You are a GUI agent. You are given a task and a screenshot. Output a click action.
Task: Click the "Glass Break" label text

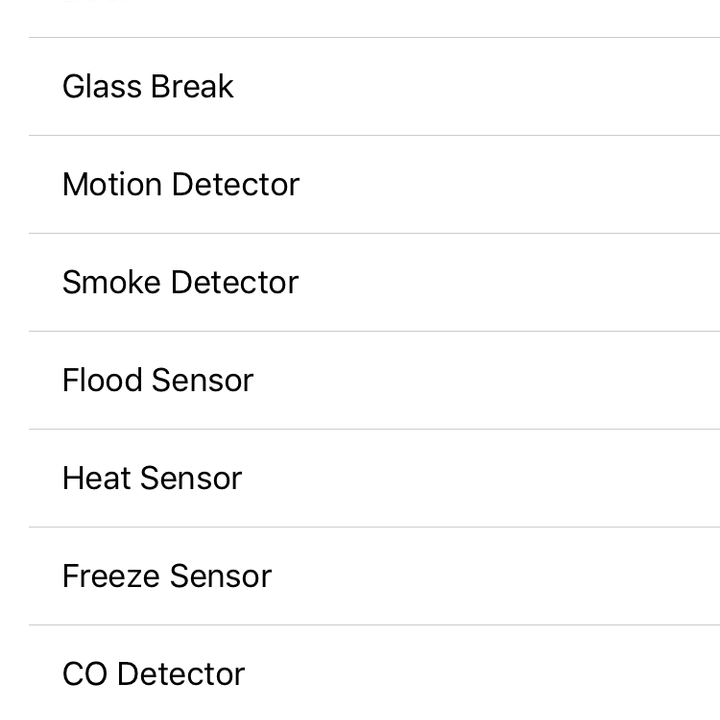click(148, 86)
